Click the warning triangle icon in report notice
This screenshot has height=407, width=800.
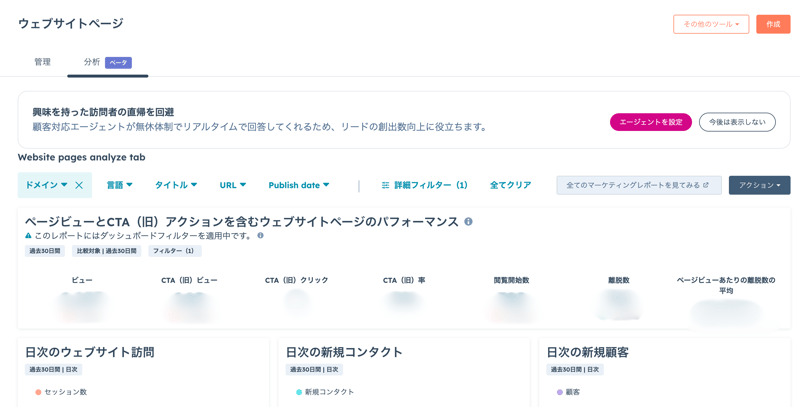click(29, 236)
